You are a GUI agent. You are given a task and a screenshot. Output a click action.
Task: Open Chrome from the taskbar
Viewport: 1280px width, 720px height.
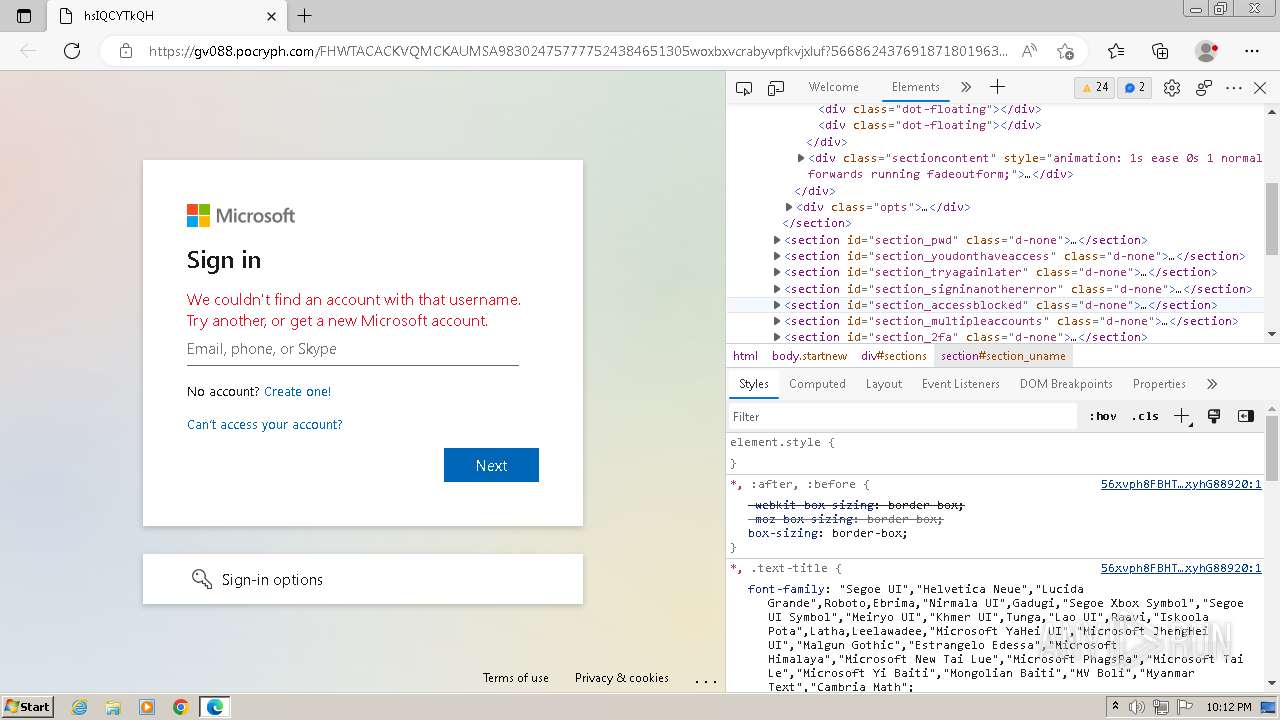[x=181, y=707]
